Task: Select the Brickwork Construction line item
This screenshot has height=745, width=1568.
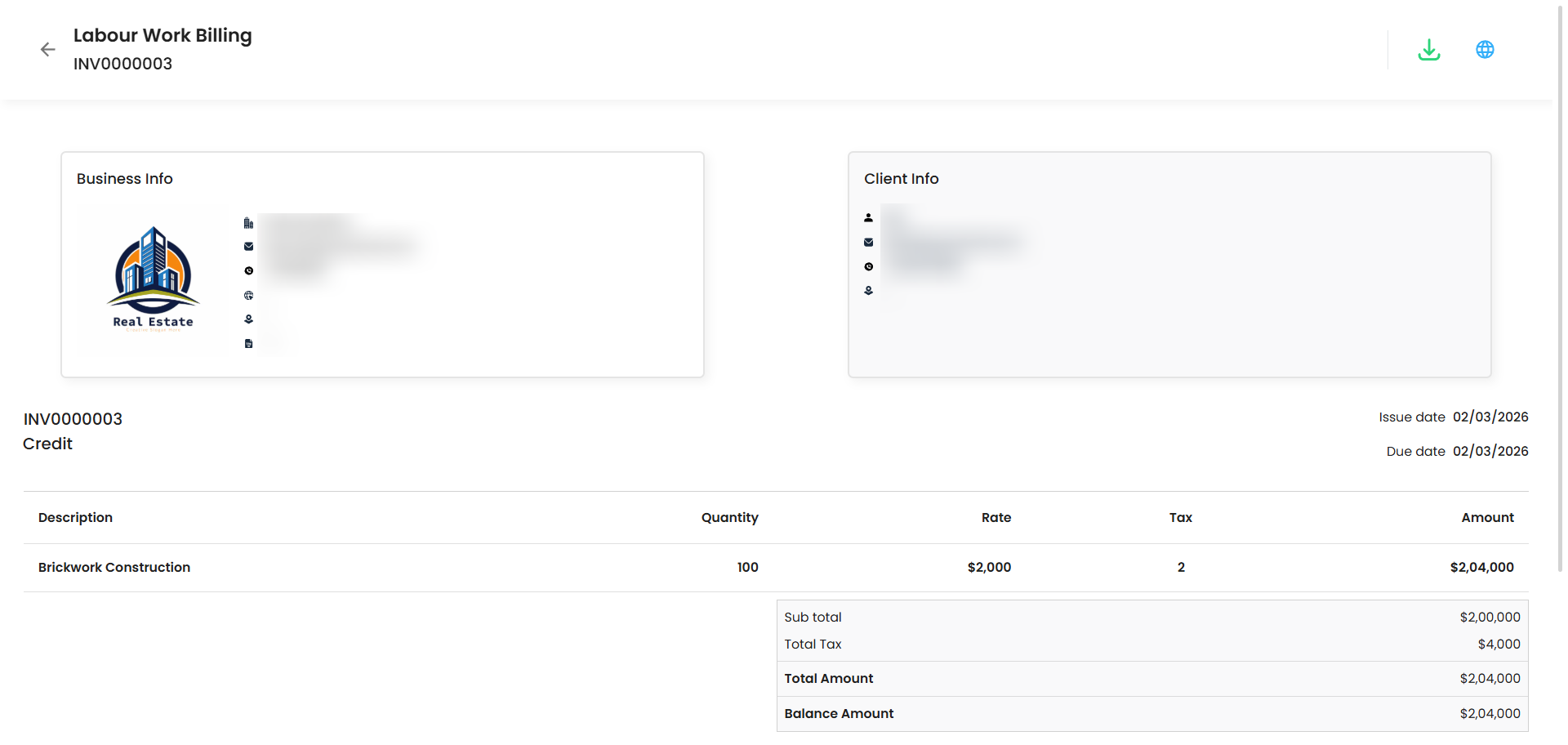Action: pyautogui.click(x=114, y=568)
